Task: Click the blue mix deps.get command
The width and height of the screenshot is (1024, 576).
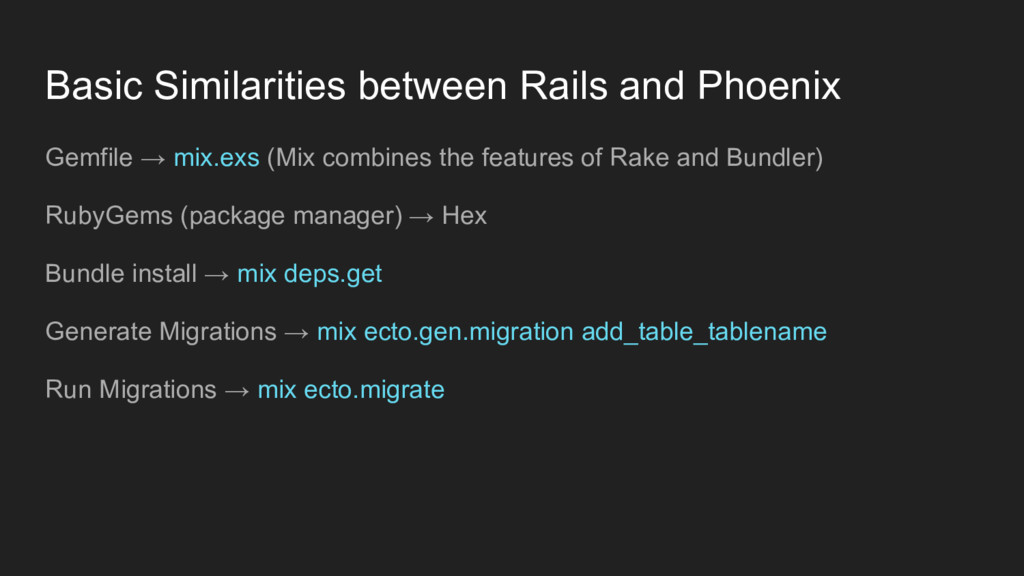Action: [310, 274]
